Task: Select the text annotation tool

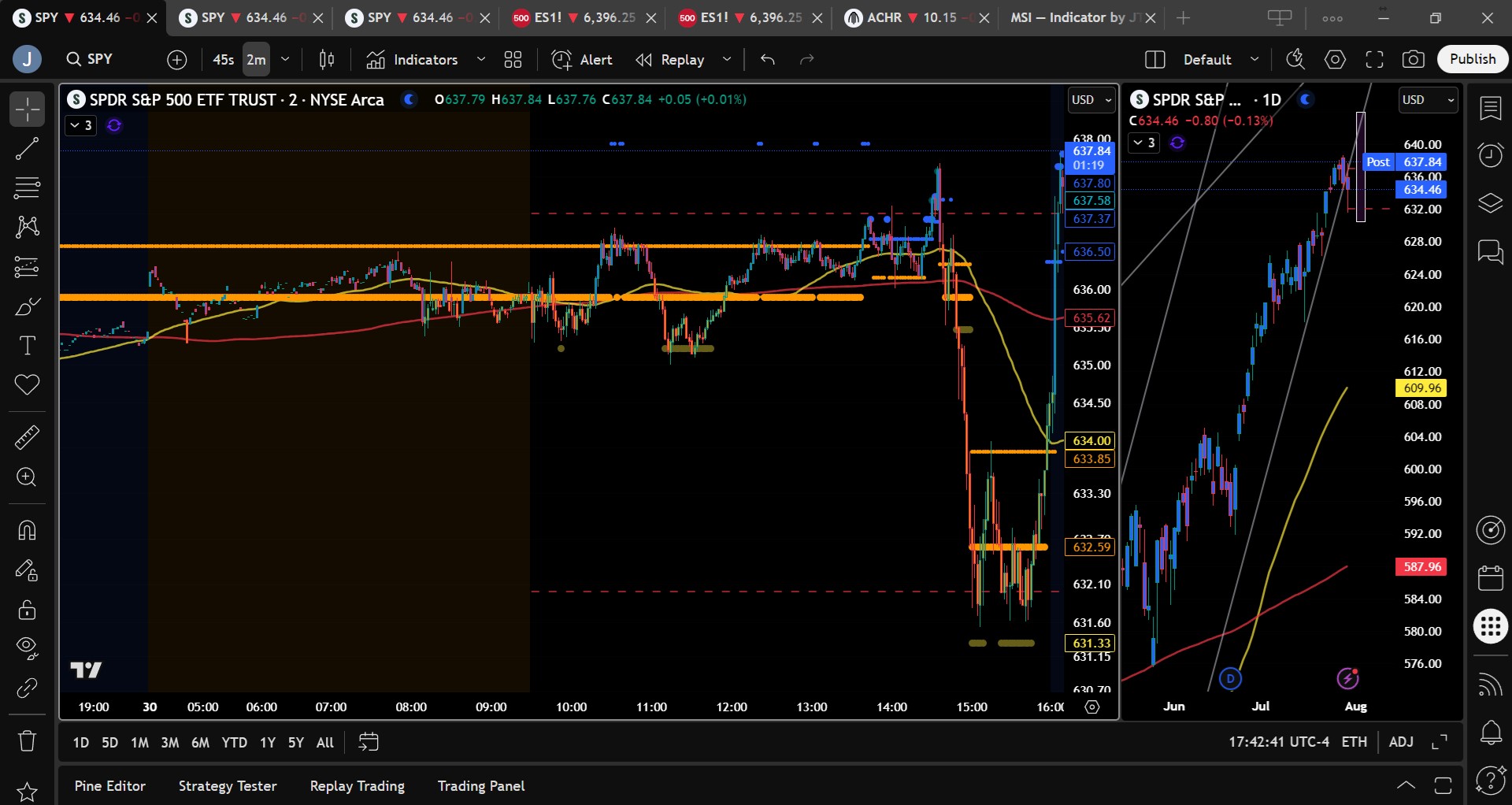Action: (x=27, y=345)
